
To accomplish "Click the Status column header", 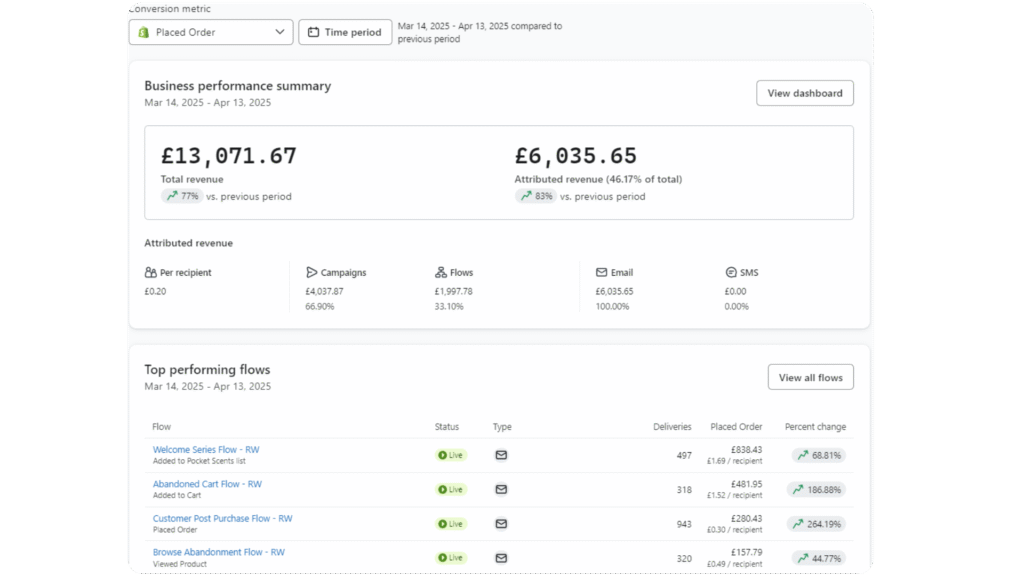I will click(447, 426).
